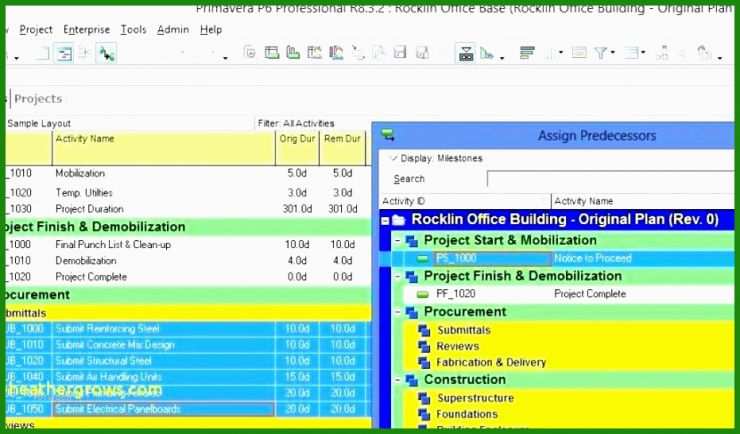Collapse the Construction group in dialog

(397, 380)
